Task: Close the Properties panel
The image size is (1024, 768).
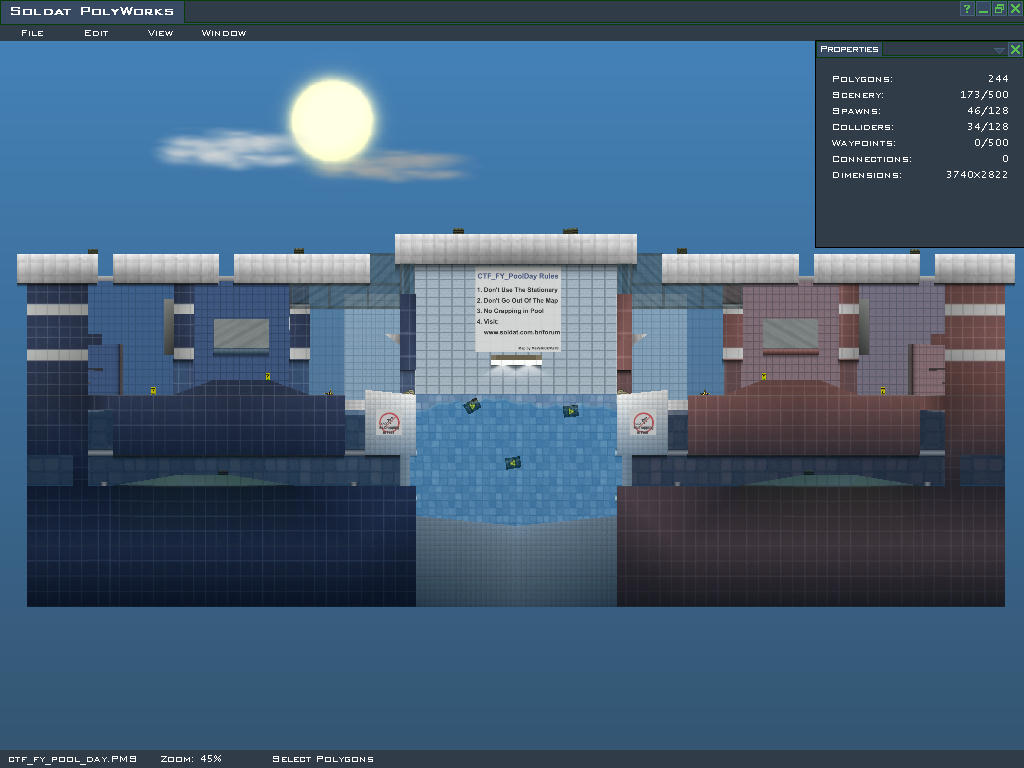Action: click(1015, 49)
